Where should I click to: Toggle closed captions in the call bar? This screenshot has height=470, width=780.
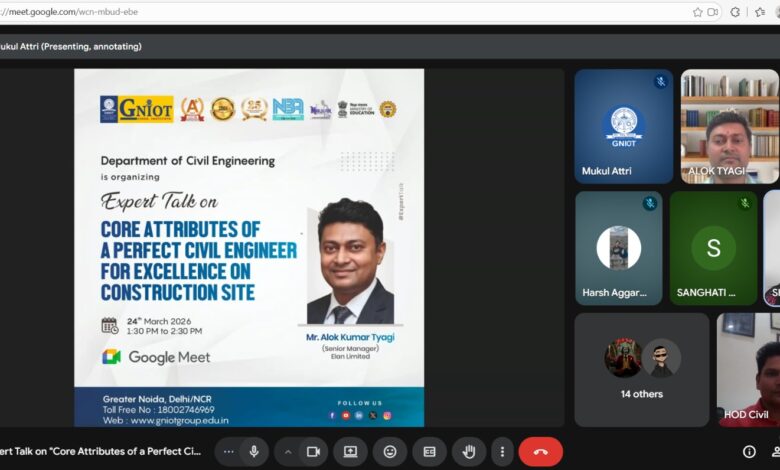[429, 451]
